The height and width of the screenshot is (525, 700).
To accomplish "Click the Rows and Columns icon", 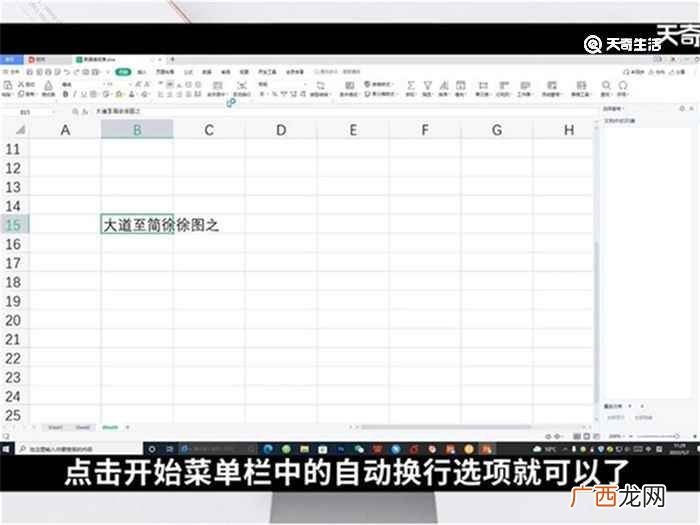I will pos(504,85).
